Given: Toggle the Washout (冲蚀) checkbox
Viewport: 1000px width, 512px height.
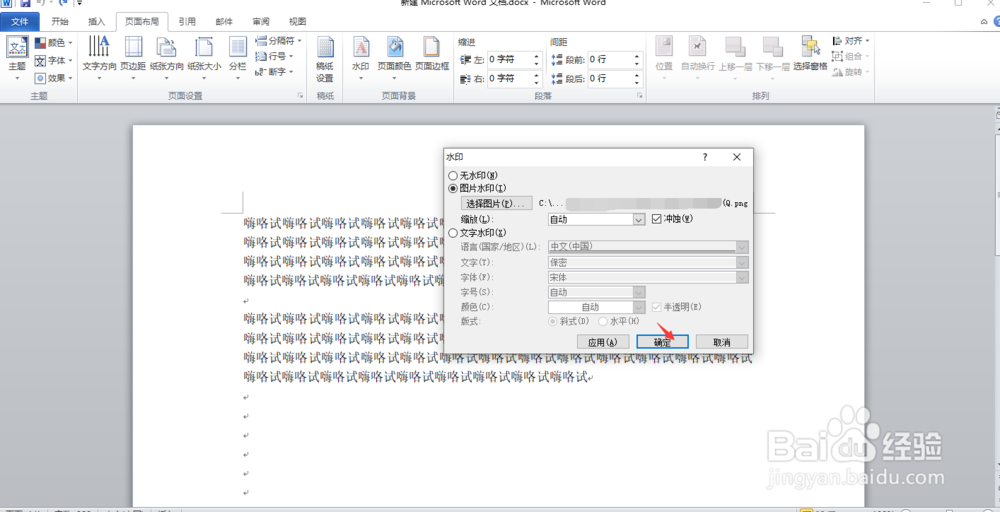Looking at the screenshot, I should point(657,219).
